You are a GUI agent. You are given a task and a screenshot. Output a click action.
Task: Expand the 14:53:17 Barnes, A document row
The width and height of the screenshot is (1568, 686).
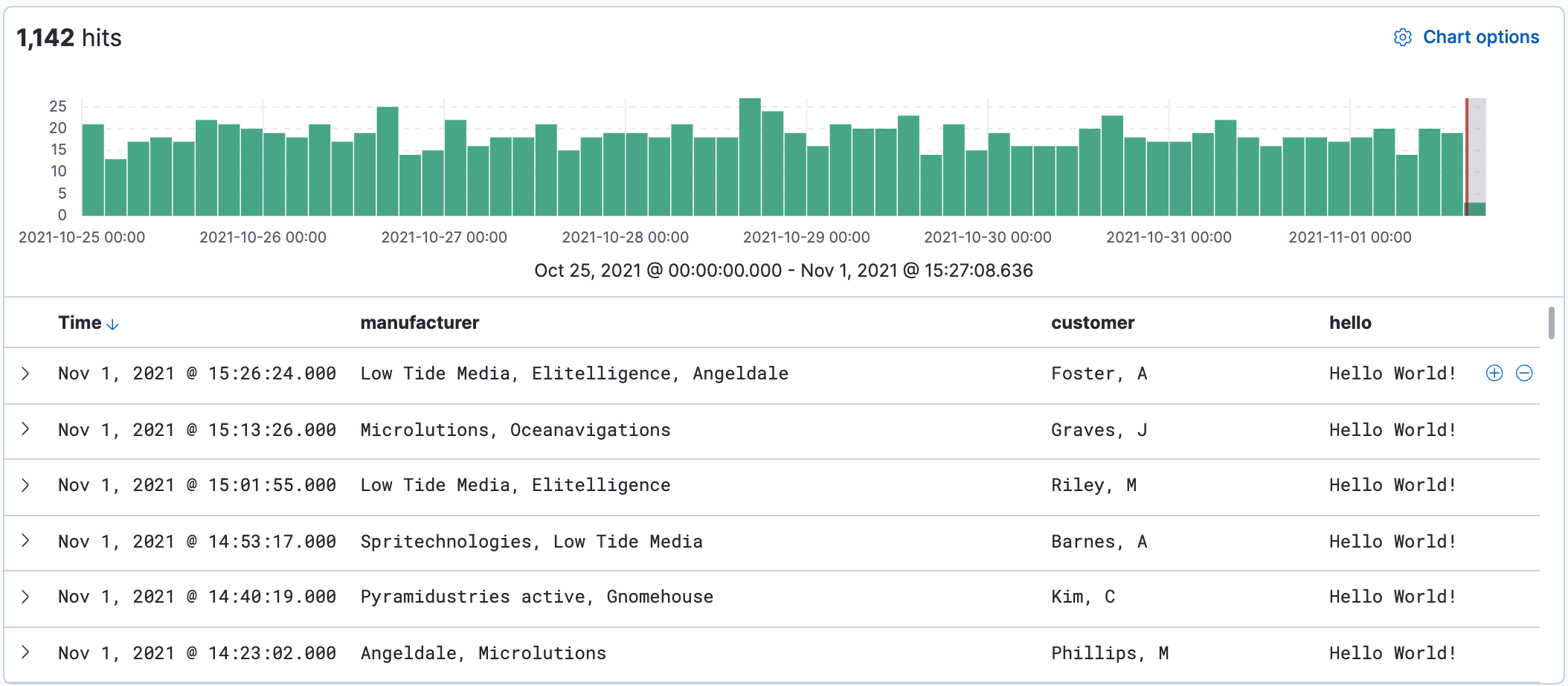[x=26, y=541]
